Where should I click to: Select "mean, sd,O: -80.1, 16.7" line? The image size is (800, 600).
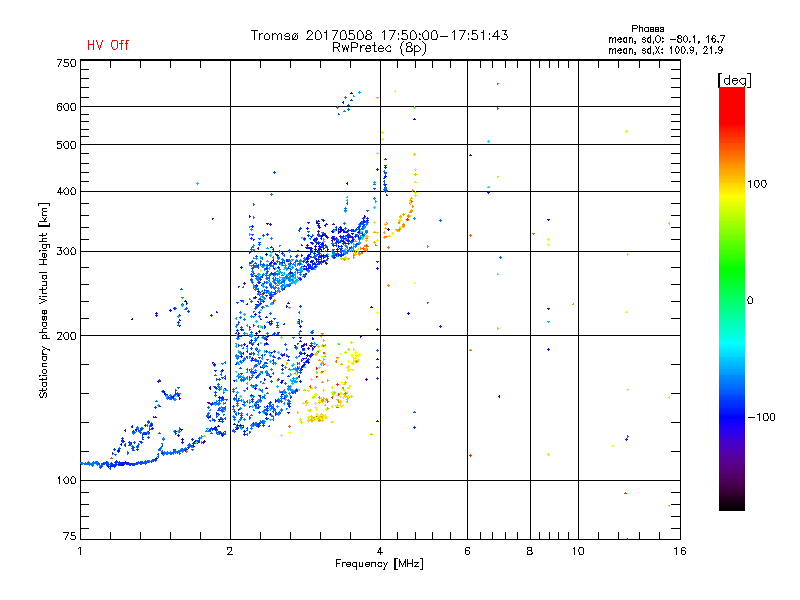[666, 39]
